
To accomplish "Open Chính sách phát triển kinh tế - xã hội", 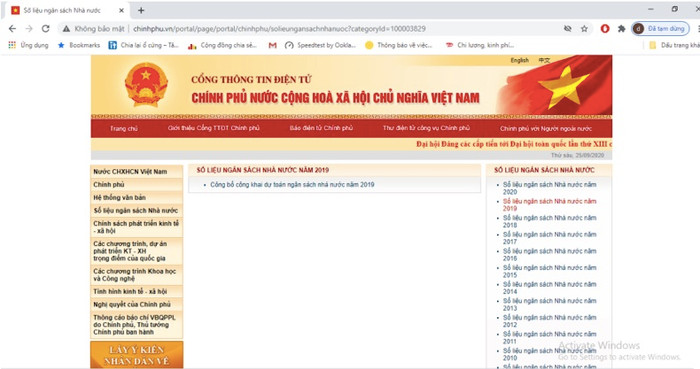I will (137, 227).
